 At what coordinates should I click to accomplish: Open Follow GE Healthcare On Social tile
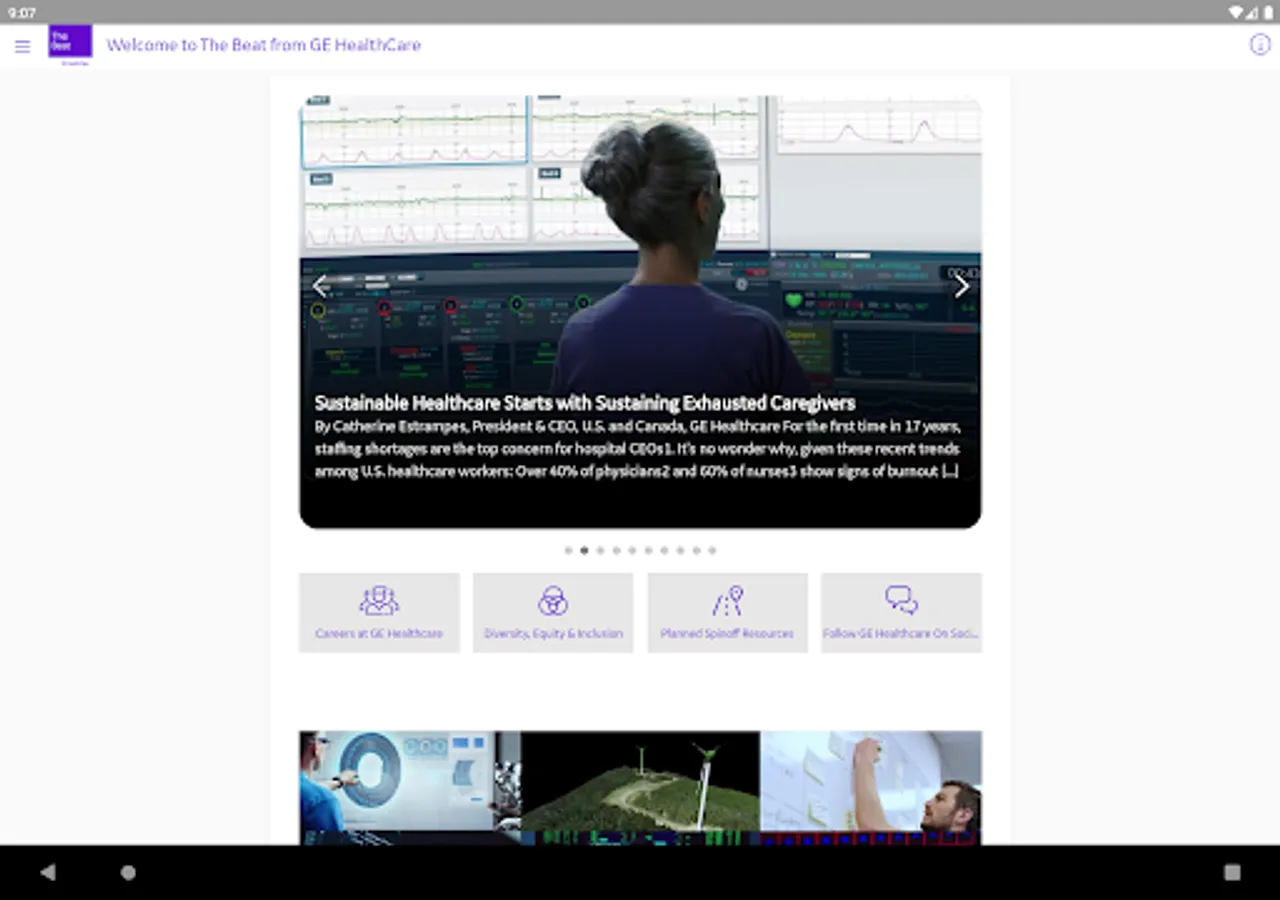click(x=901, y=613)
